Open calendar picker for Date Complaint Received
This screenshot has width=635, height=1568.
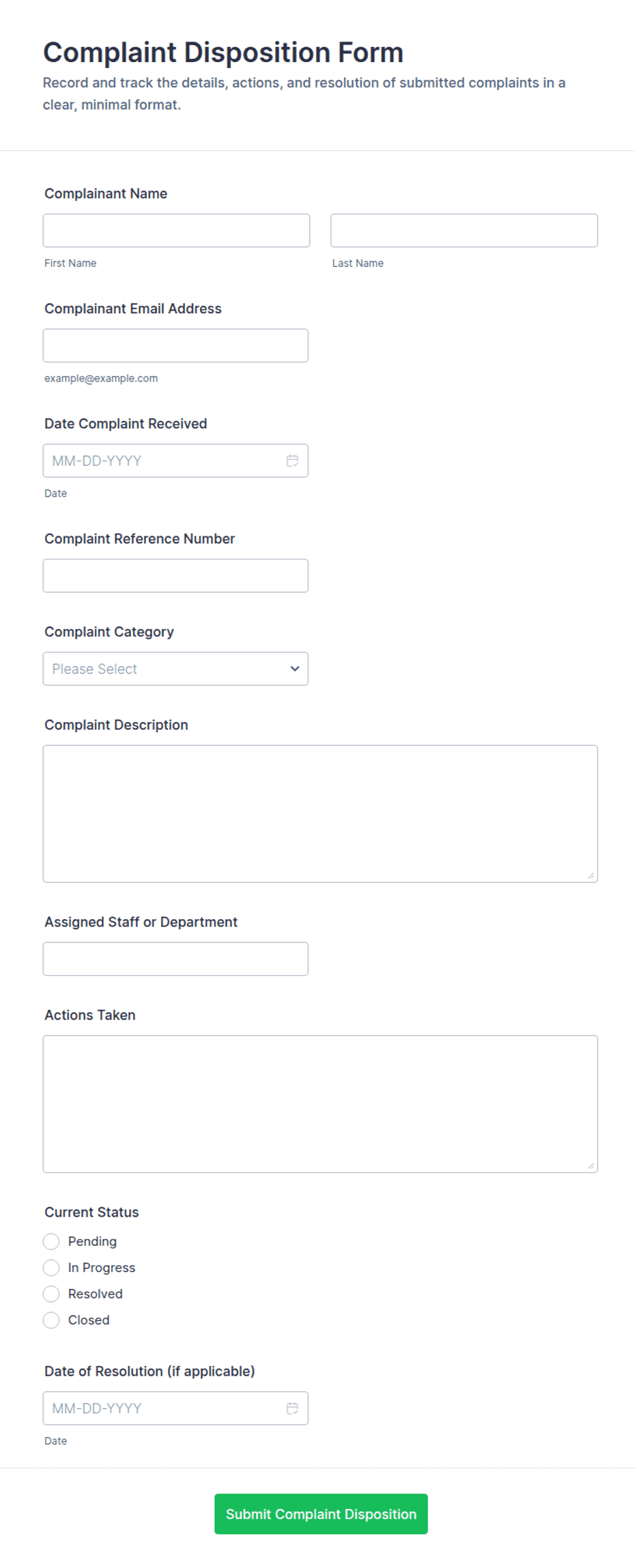(x=292, y=461)
